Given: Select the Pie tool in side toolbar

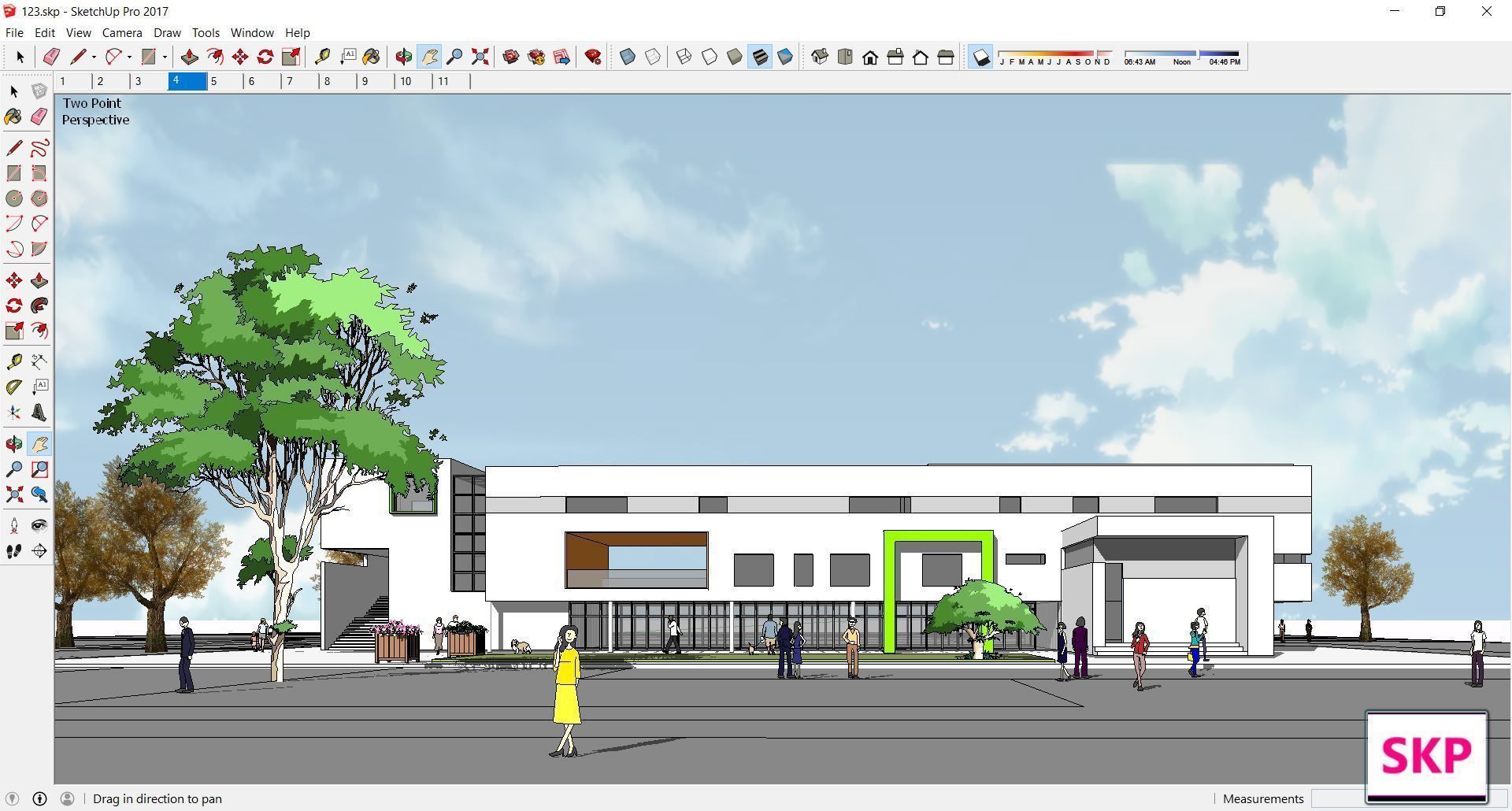Looking at the screenshot, I should point(39,249).
